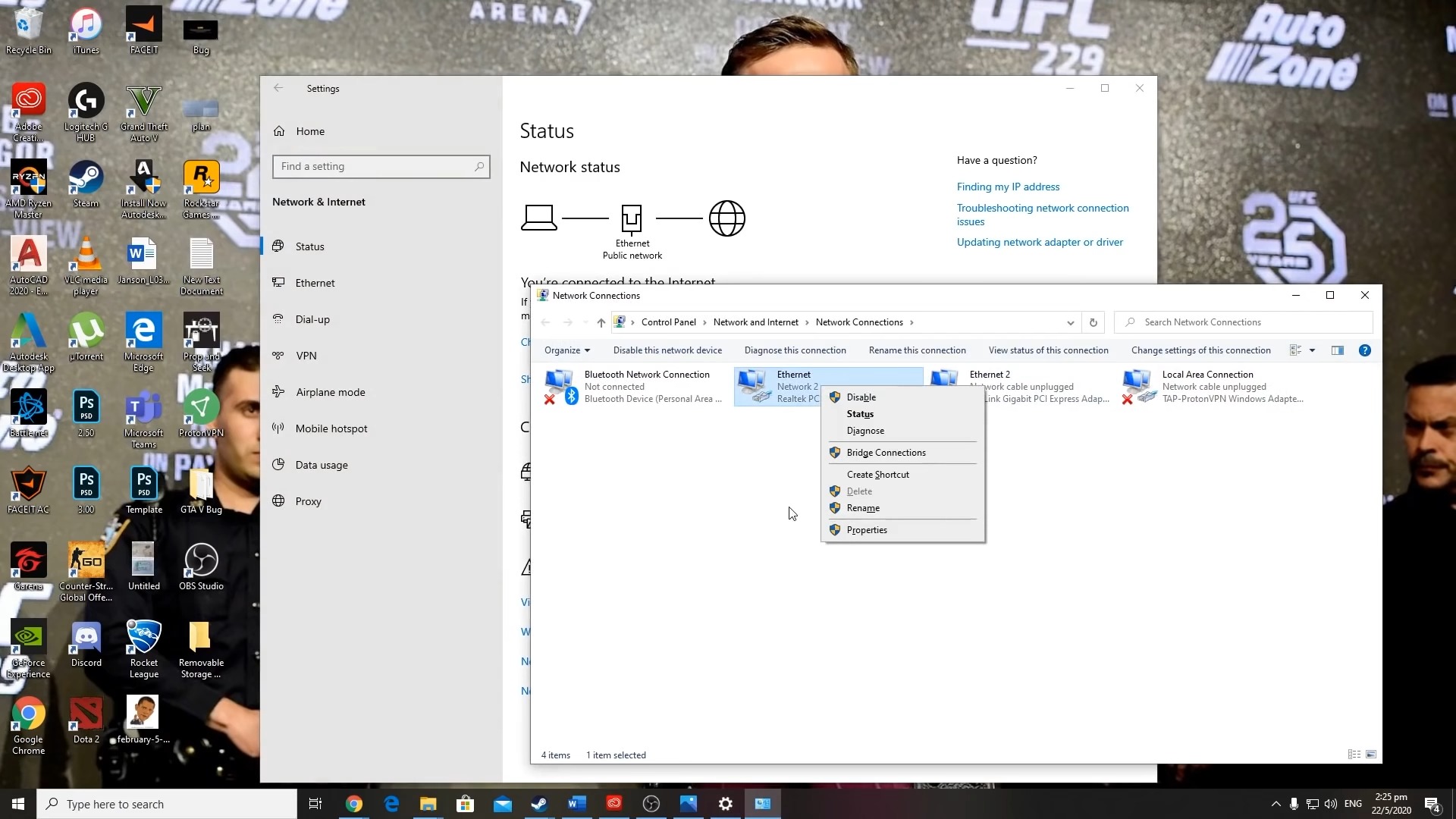The image size is (1456, 819).
Task: Go up one level with Up arrow
Action: (x=601, y=322)
